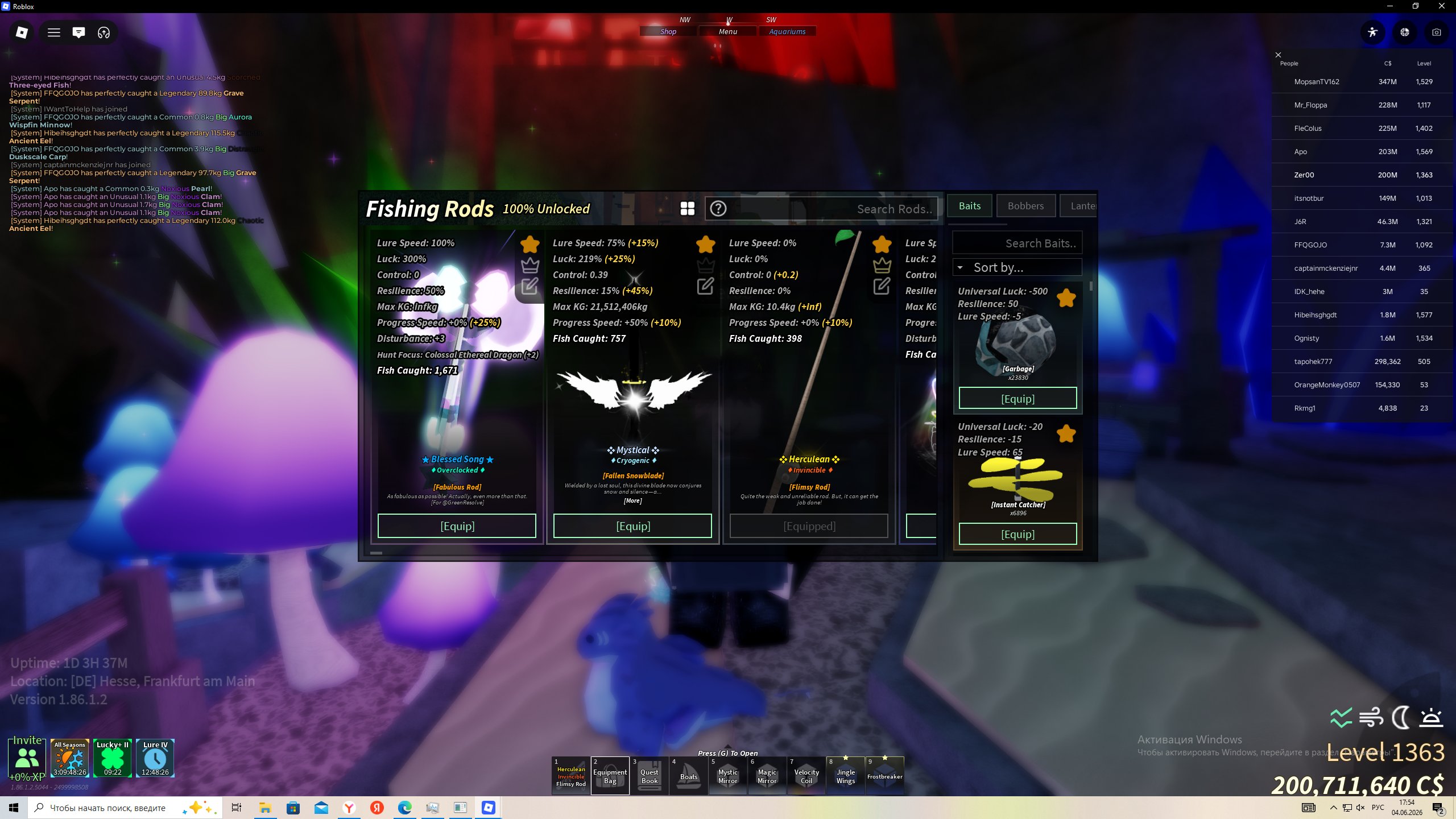Image resolution: width=1456 pixels, height=819 pixels.
Task: Select the Jingle Wings hotbar slot
Action: pos(845,776)
